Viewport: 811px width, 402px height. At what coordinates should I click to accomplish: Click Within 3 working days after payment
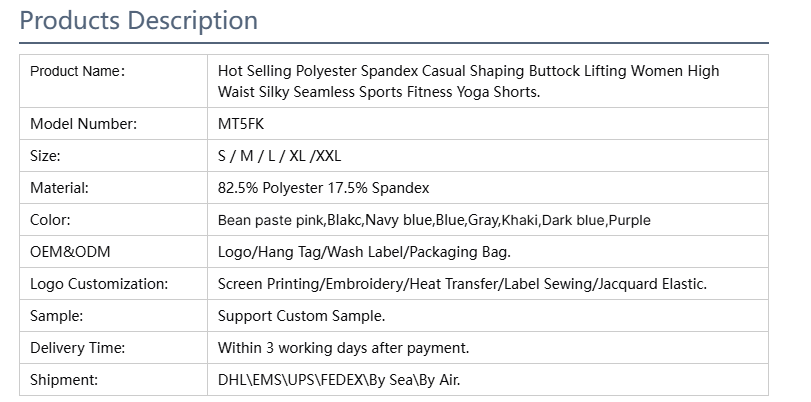343,348
